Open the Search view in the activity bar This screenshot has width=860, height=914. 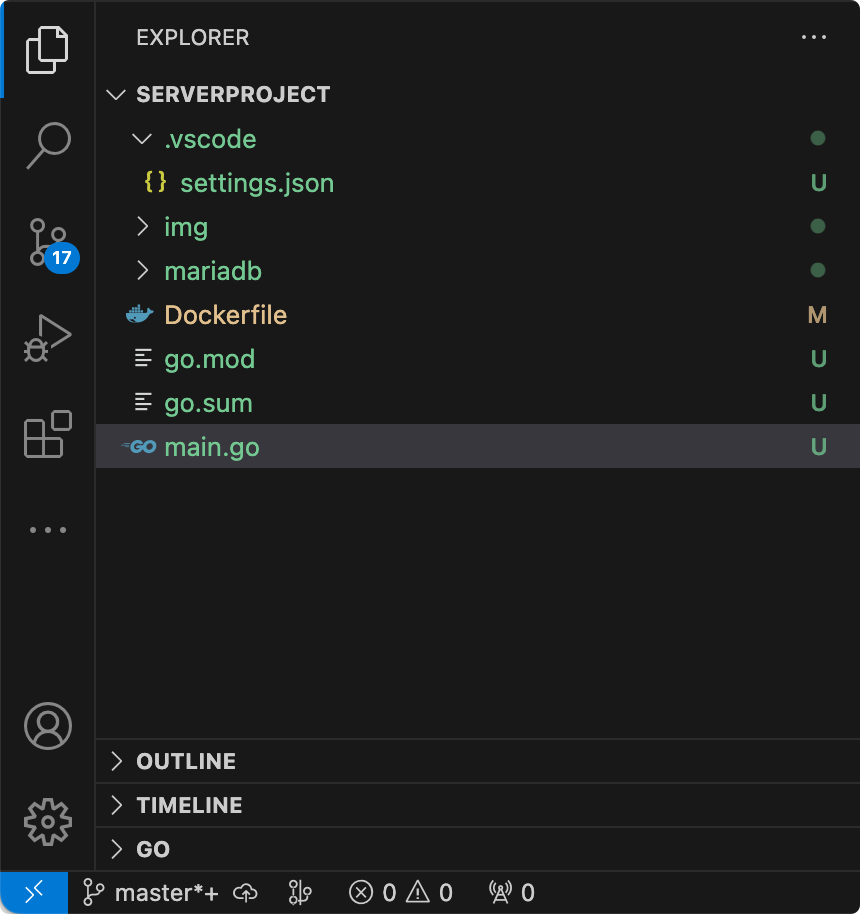point(46,144)
